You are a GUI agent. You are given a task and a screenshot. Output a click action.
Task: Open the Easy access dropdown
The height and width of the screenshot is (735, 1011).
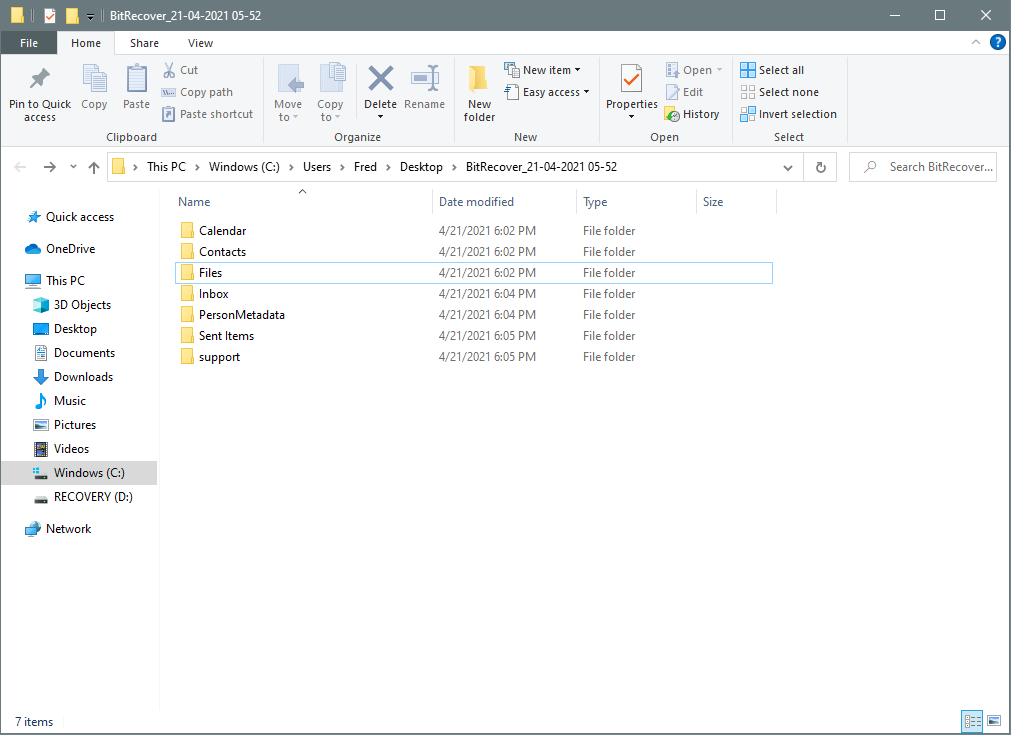click(x=547, y=92)
